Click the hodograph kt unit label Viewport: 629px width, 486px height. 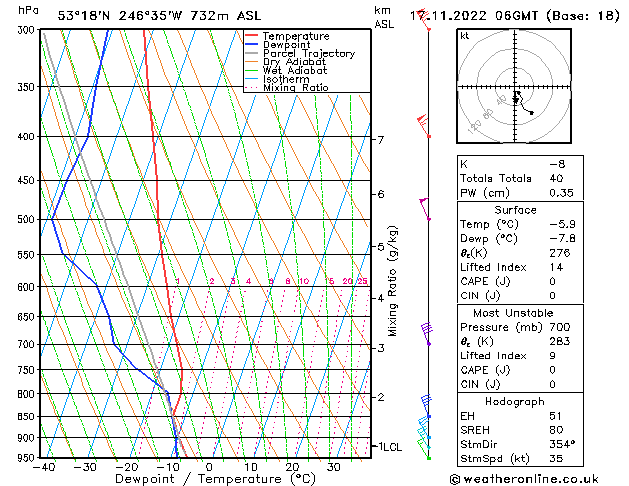pos(465,36)
